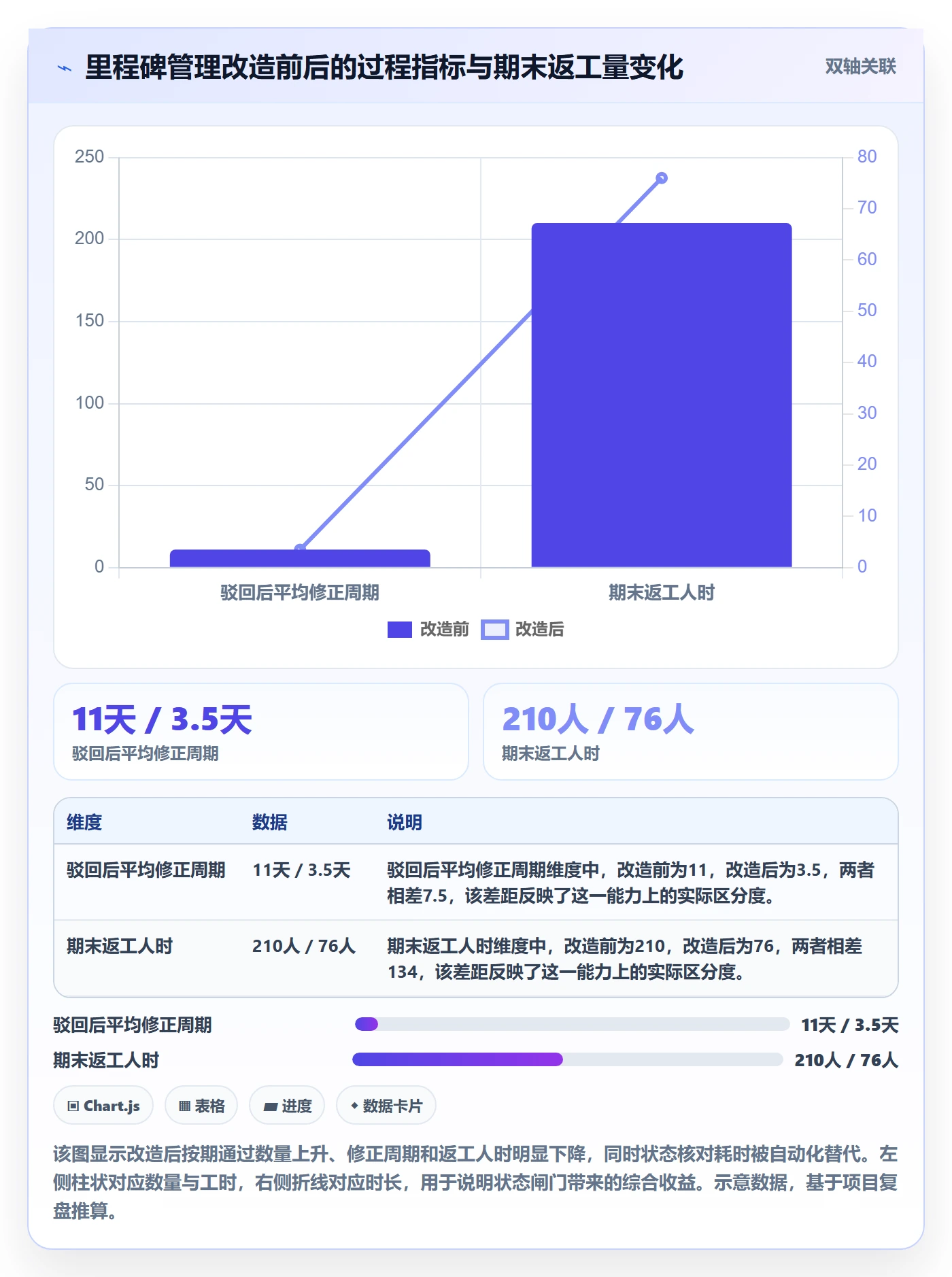Click the chart title 里程碑管理改造前后的过程指标与期末返工量变化

click(384, 67)
